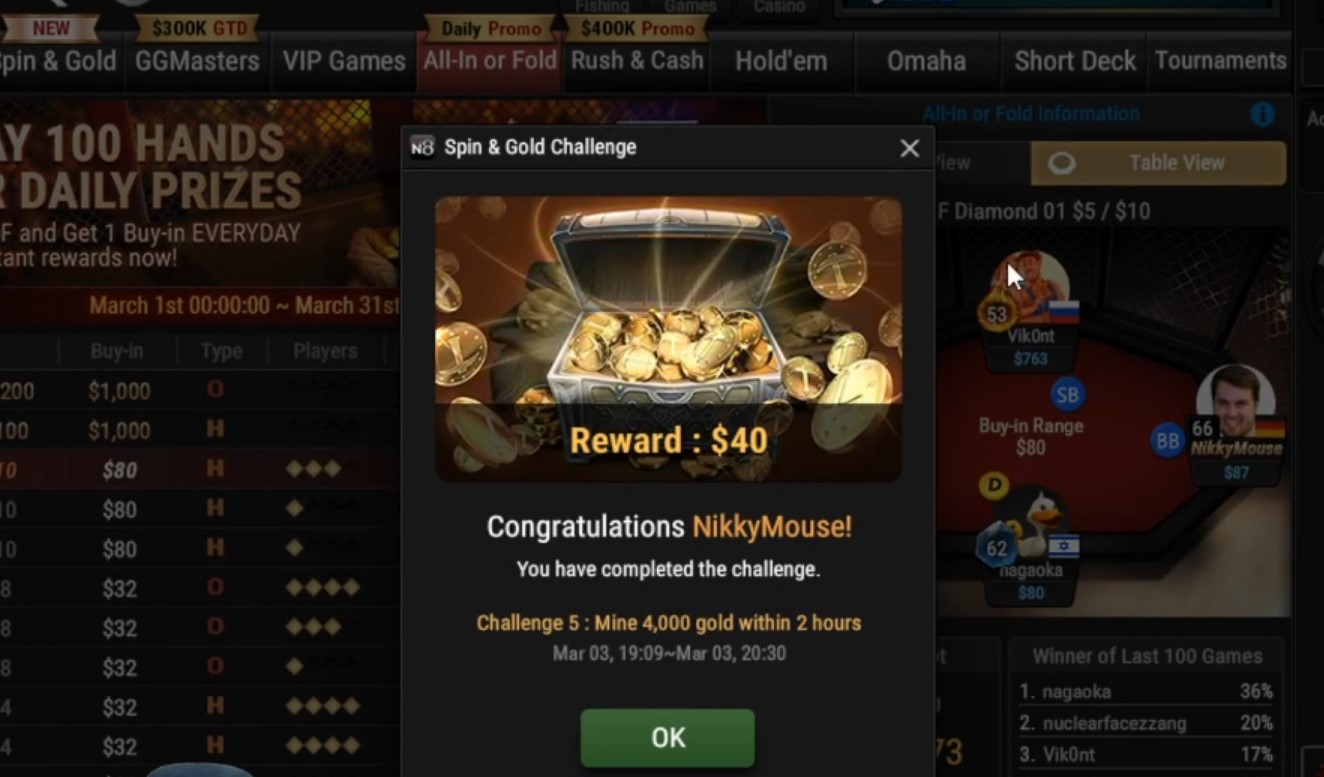
Task: Open the Rush & Cash tab
Action: 637,61
